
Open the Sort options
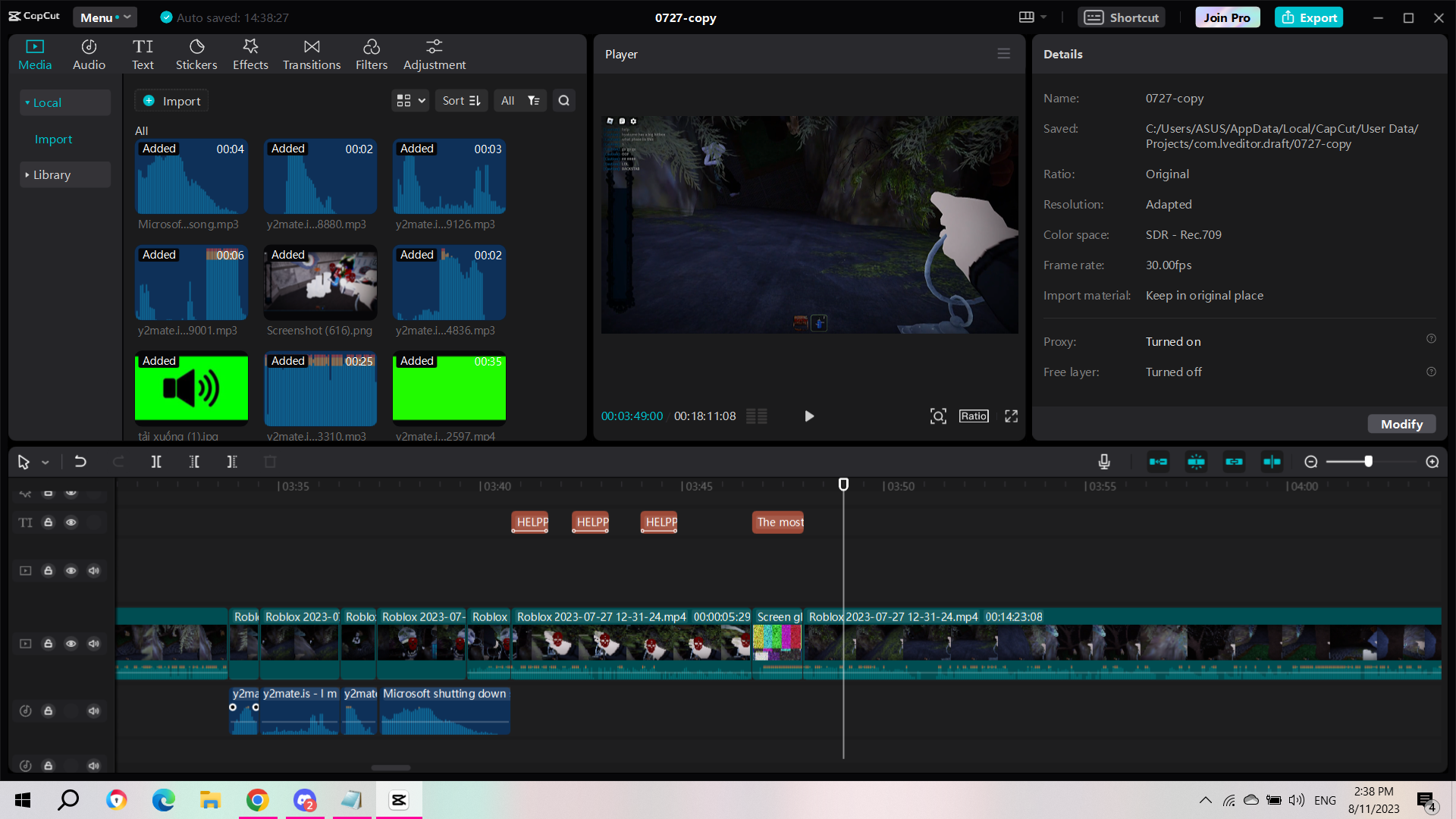tap(461, 101)
